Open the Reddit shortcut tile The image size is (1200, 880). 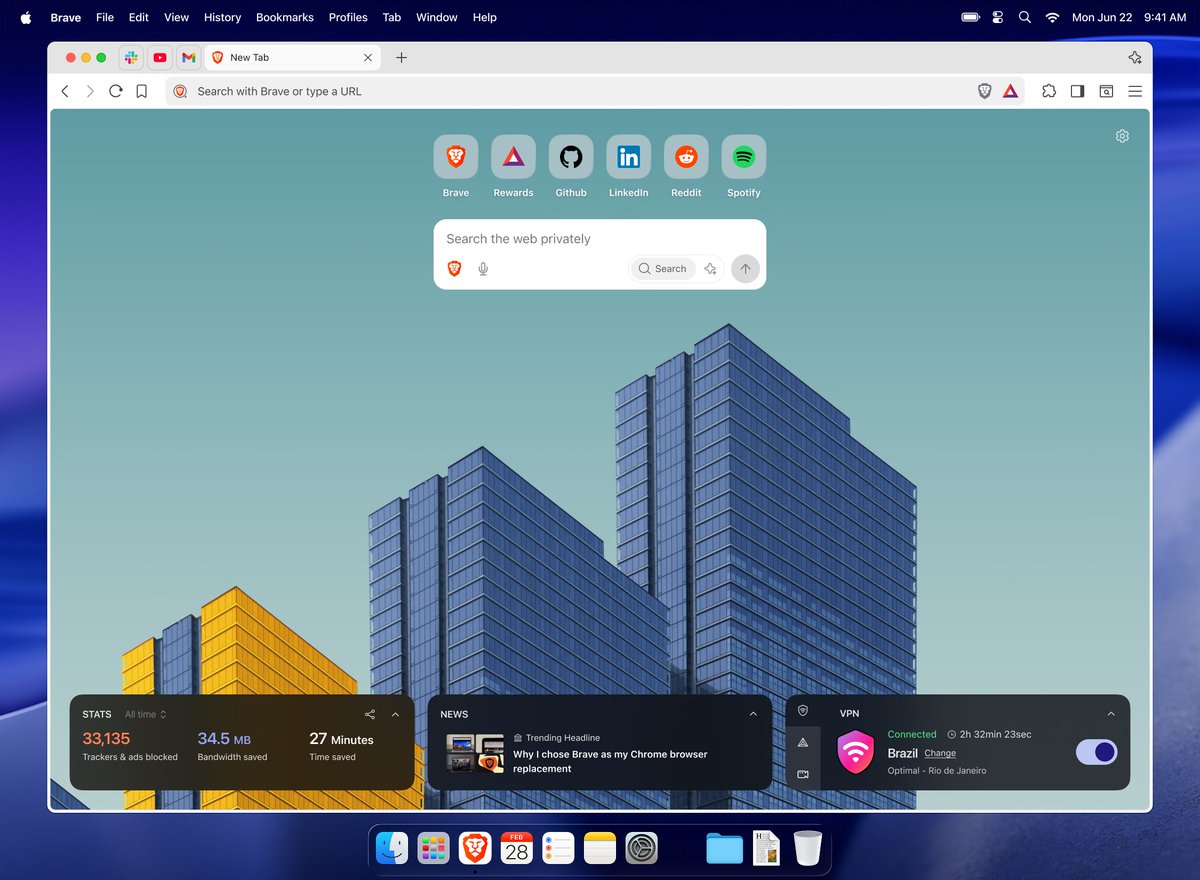coord(686,157)
